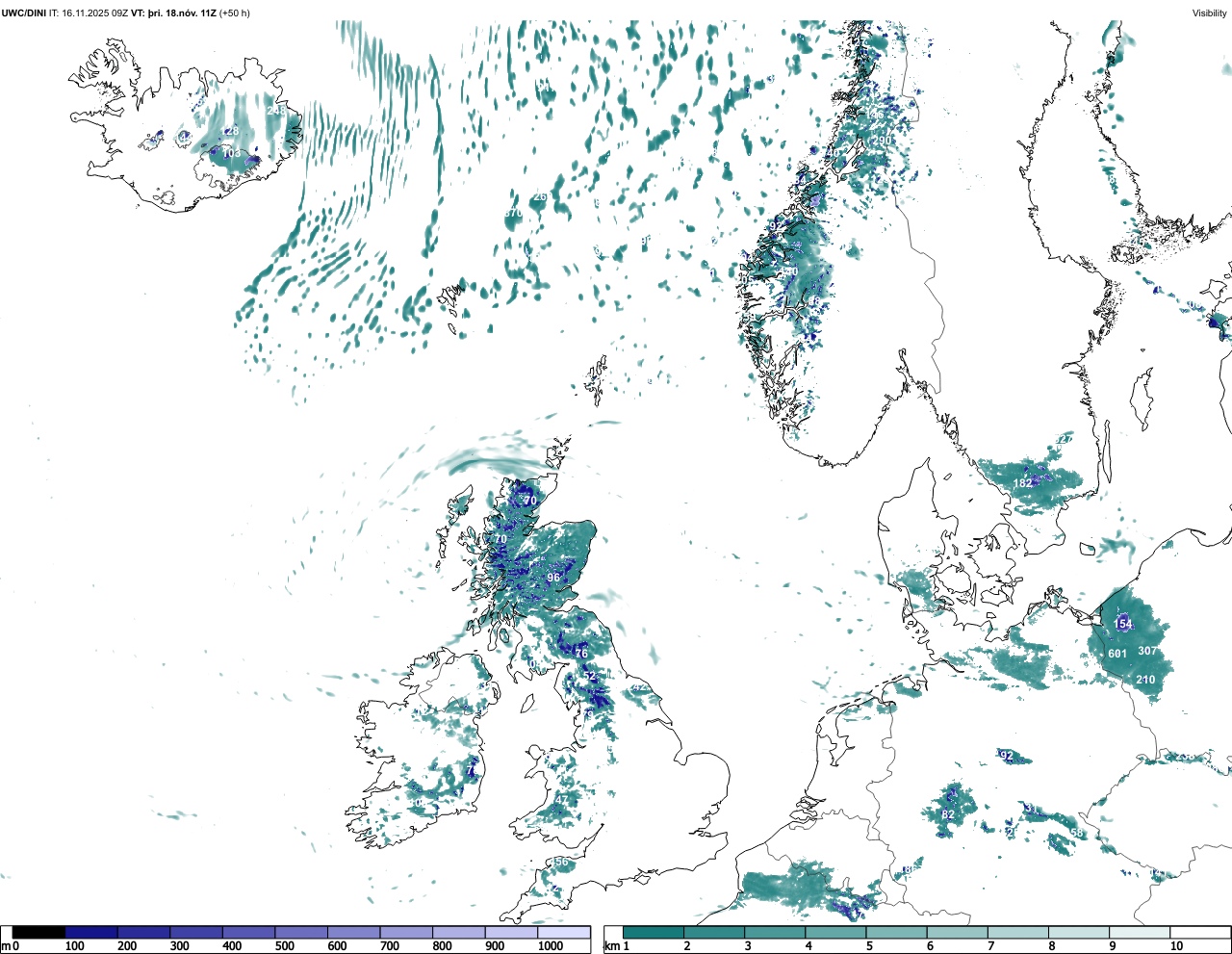The height and width of the screenshot is (954, 1232).
Task: Click the 1–2 km dark teal legend swatch
Action: tap(654, 932)
